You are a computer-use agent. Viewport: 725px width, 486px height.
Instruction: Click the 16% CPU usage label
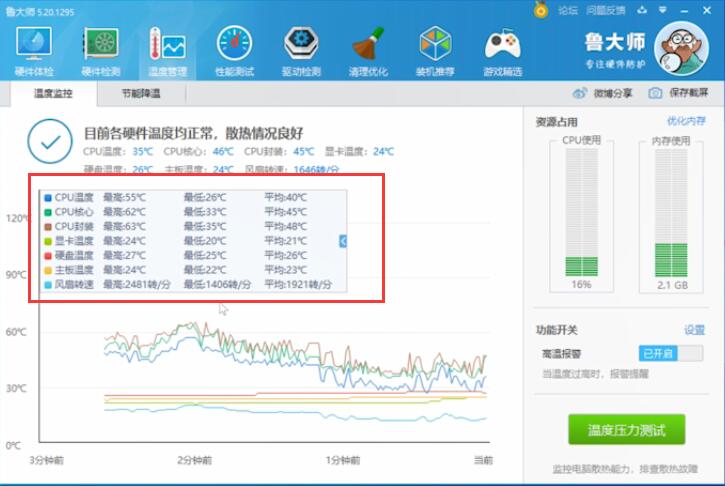[x=581, y=284]
